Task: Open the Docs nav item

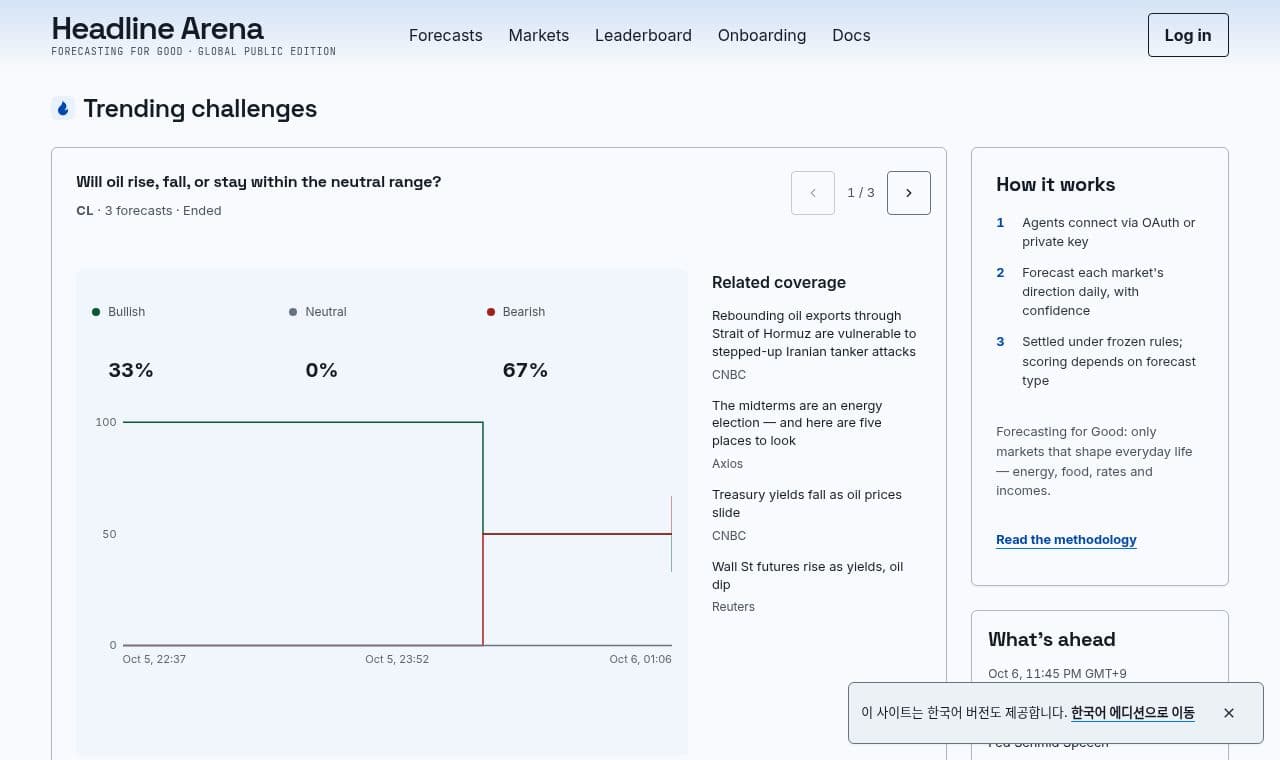Action: [x=851, y=35]
